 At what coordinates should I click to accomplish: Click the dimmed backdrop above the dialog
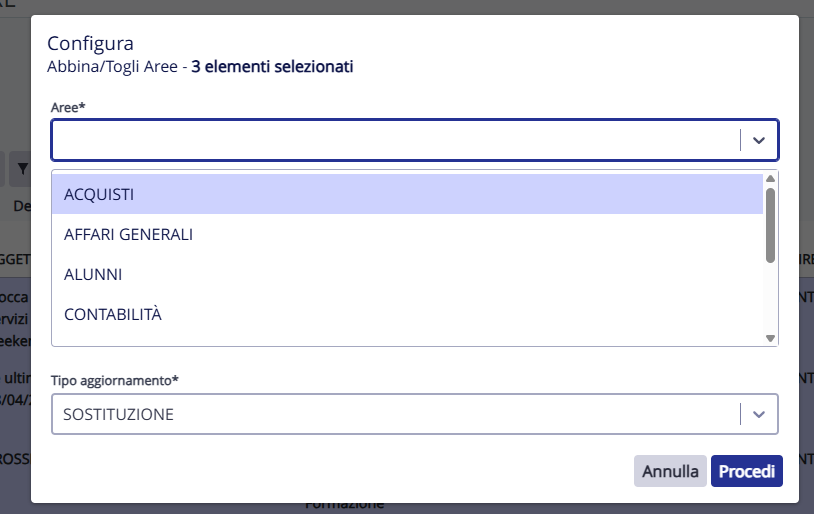pos(407,7)
